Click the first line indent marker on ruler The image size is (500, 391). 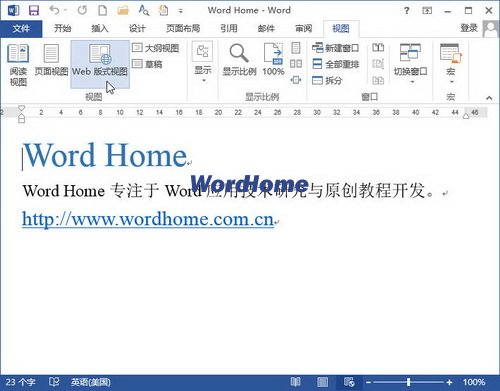click(21, 108)
